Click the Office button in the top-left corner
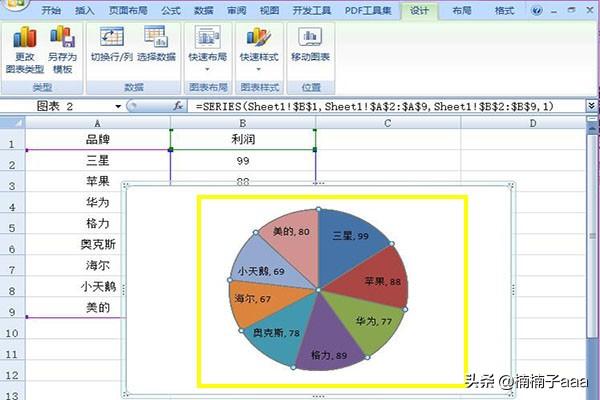600x400 pixels. coord(15,4)
